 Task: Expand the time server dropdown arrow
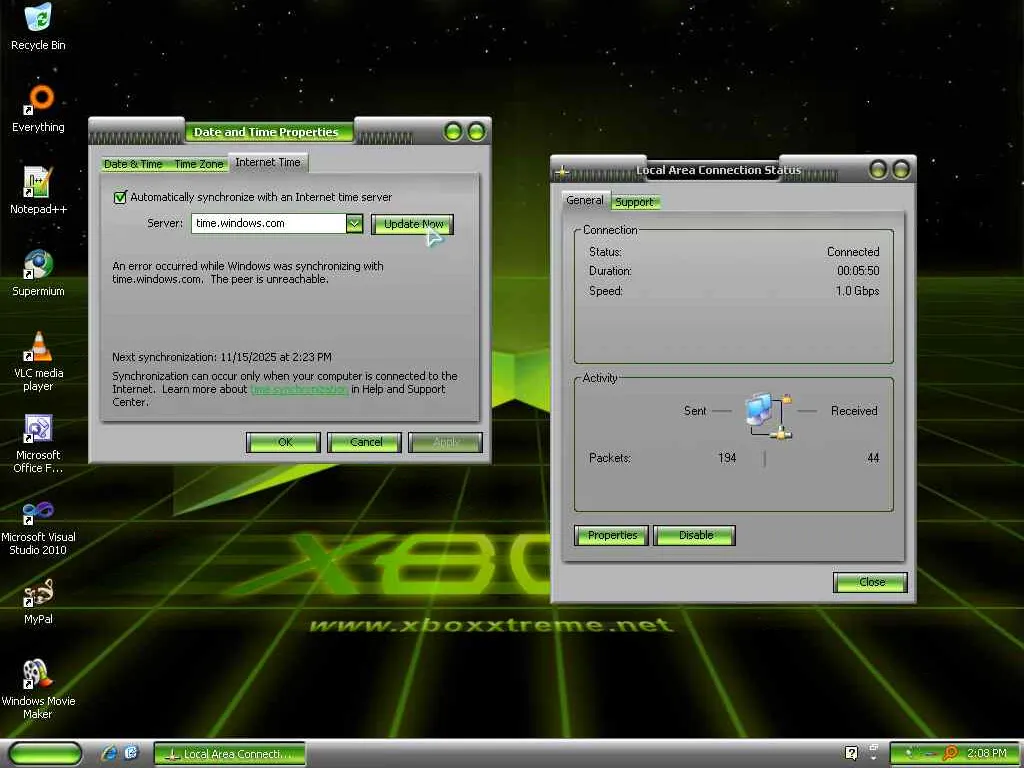(354, 223)
